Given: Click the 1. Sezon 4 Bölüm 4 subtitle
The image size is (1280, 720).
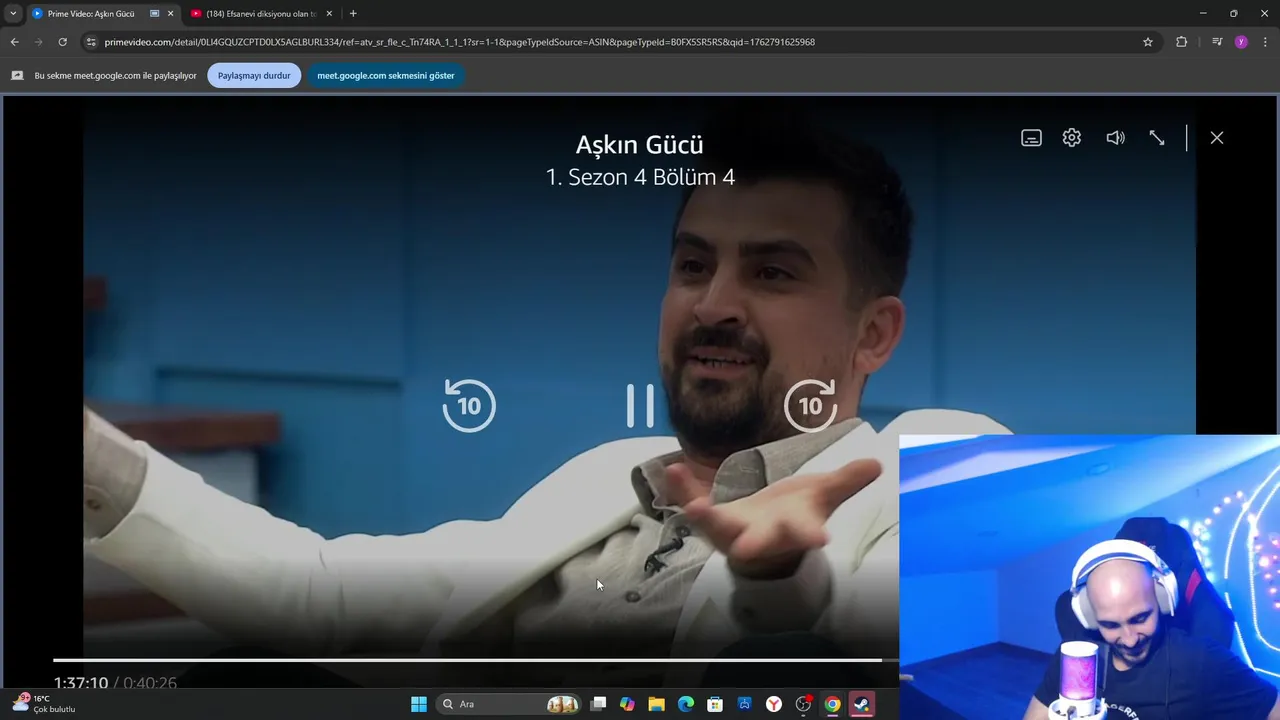Looking at the screenshot, I should 640,177.
